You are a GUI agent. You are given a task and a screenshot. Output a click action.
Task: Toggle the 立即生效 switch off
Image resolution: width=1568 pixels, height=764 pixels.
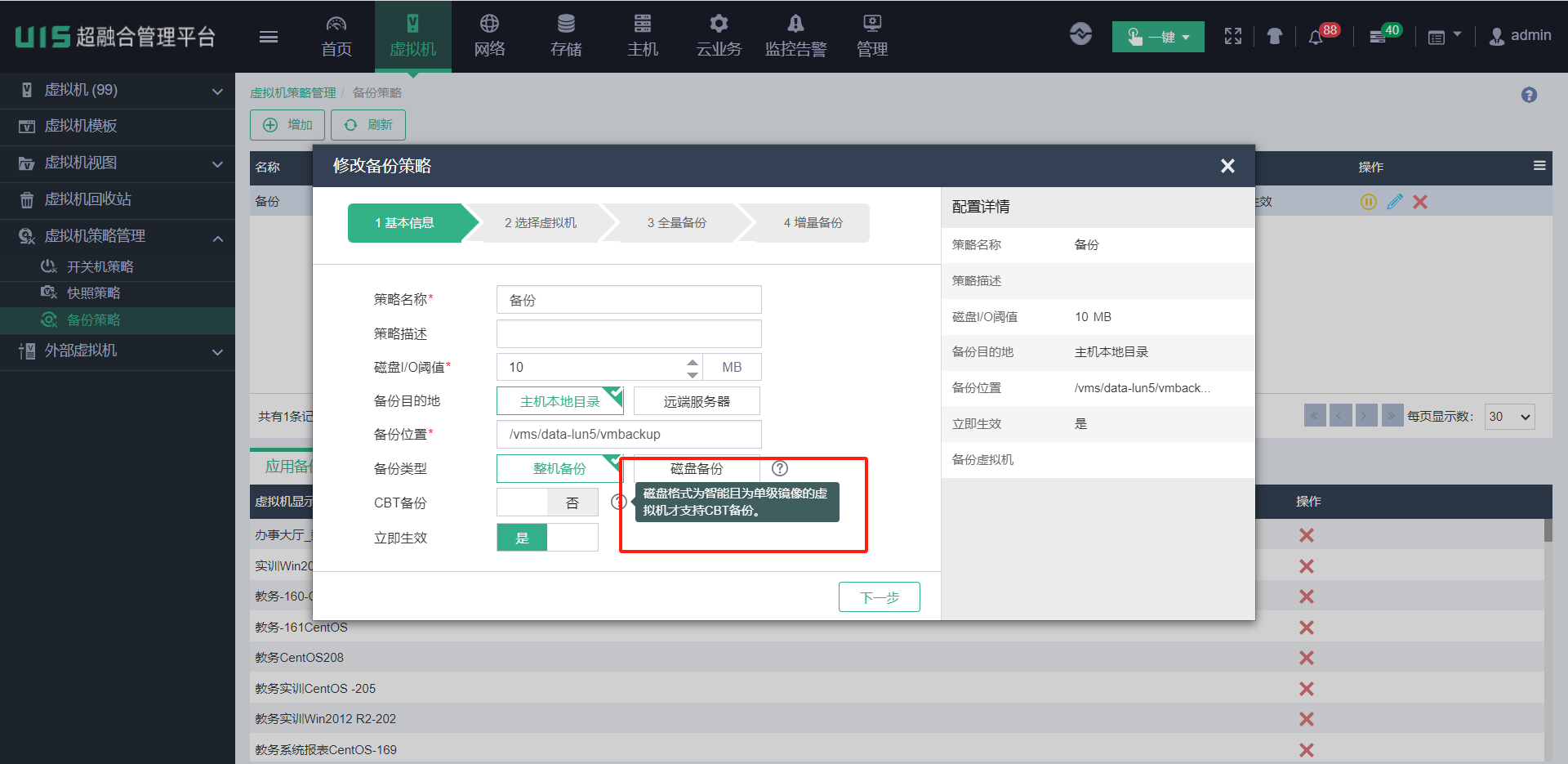tap(547, 538)
